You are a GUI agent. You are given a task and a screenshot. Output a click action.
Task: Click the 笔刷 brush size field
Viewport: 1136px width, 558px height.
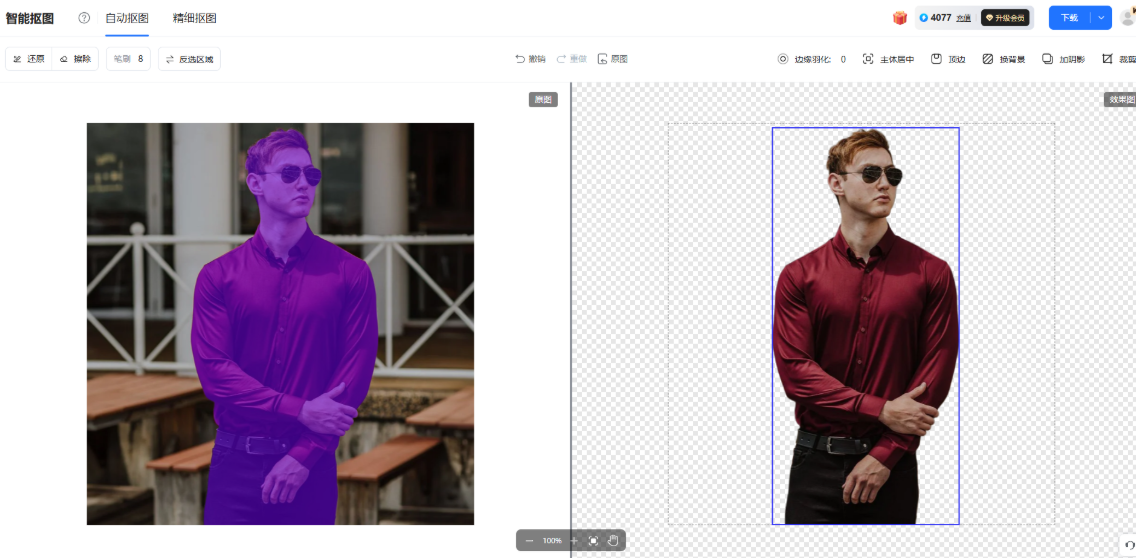click(128, 59)
